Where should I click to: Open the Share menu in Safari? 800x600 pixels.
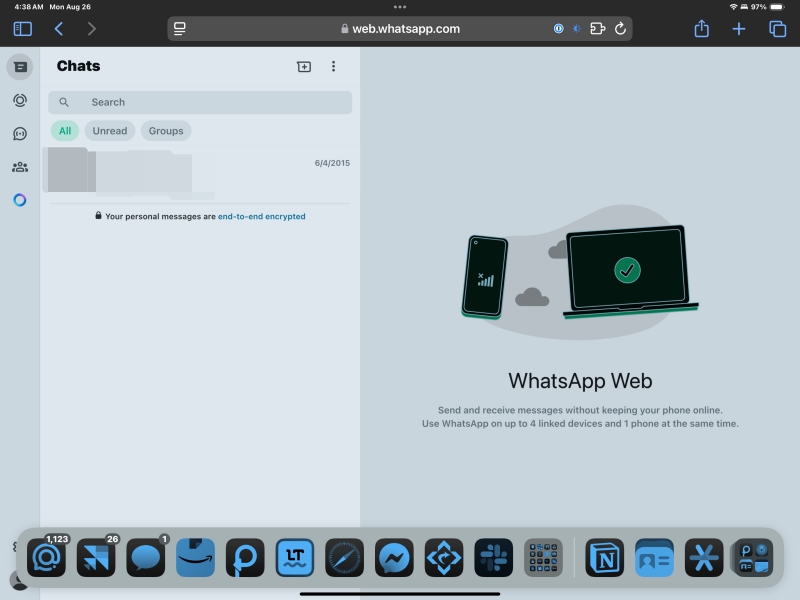click(x=702, y=29)
